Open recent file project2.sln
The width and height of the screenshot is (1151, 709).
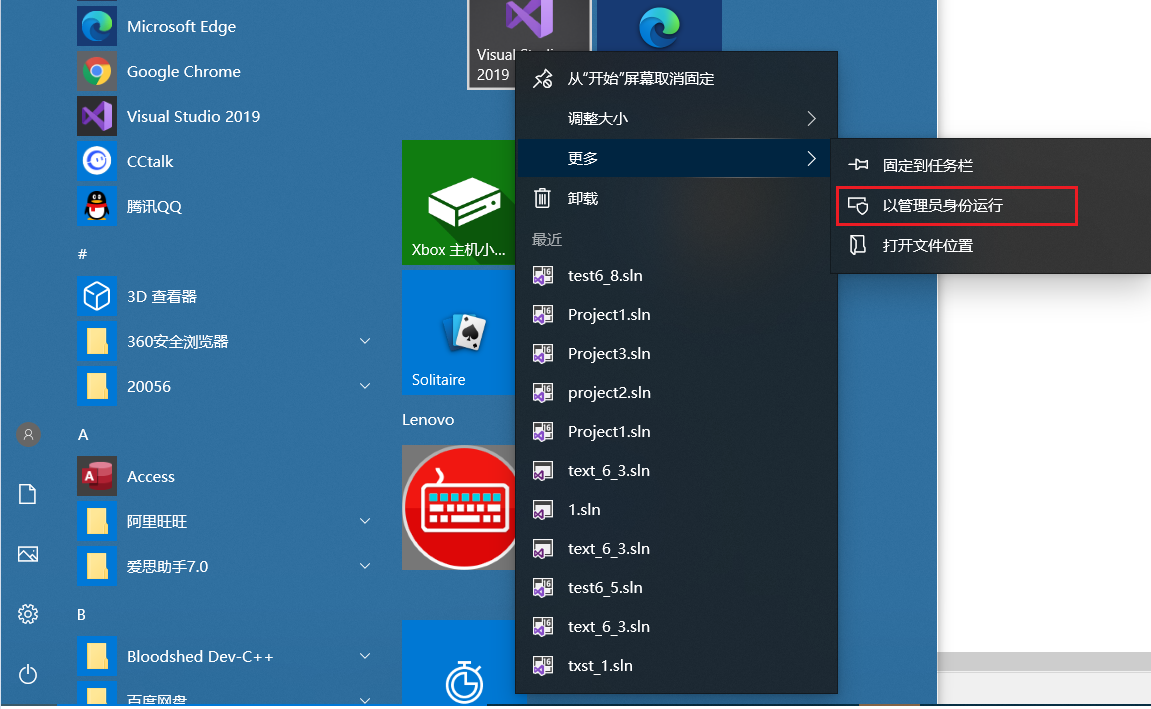pyautogui.click(x=677, y=393)
